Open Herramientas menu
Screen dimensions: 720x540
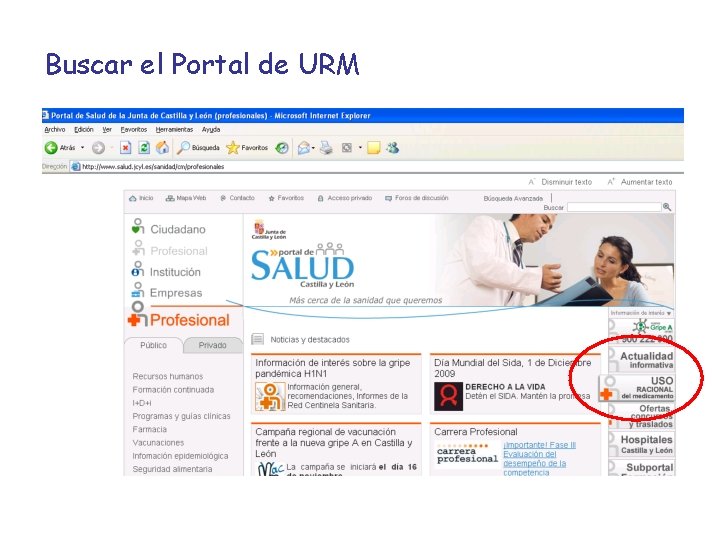[x=174, y=129]
